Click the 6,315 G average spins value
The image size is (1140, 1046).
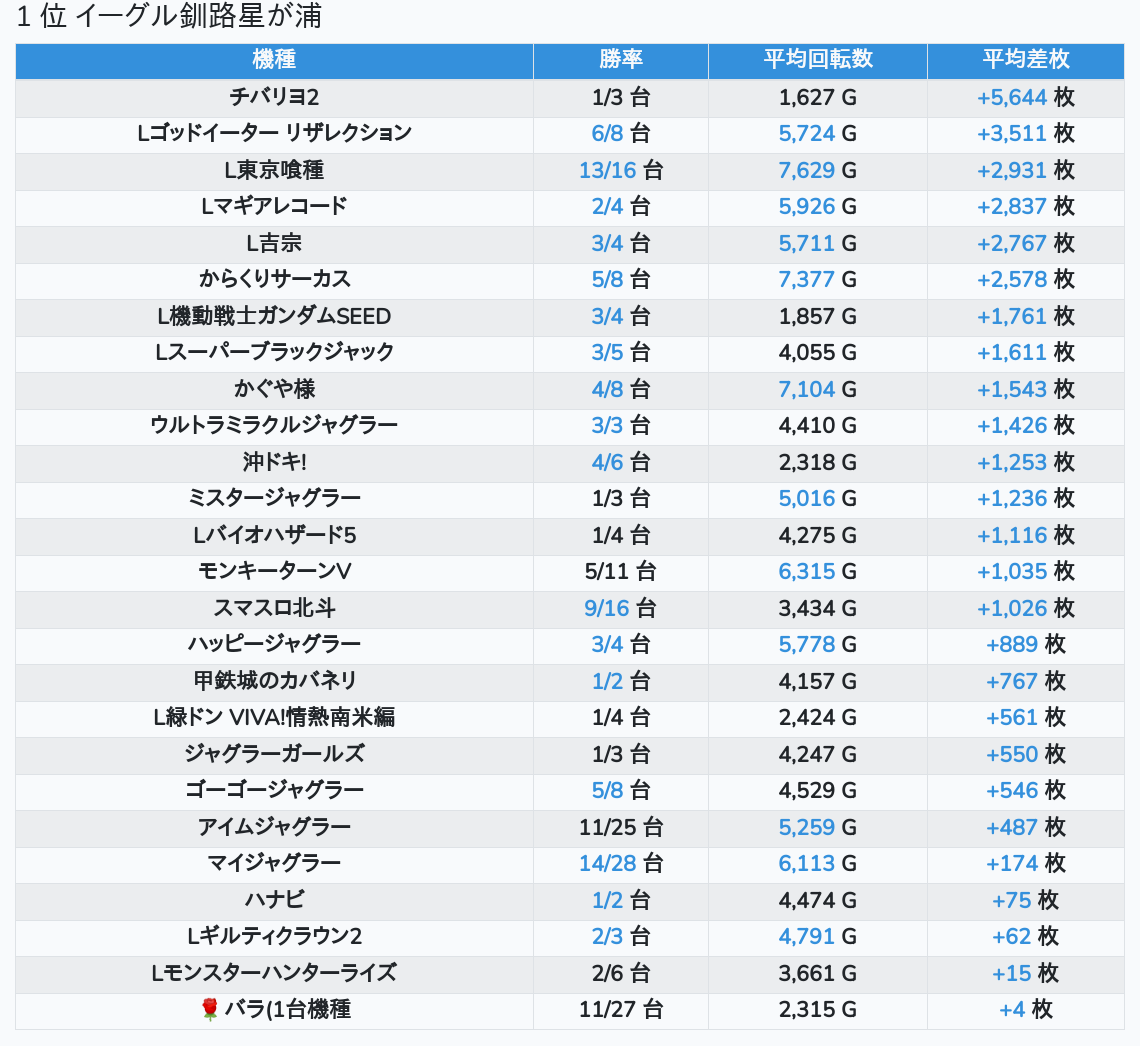(818, 571)
